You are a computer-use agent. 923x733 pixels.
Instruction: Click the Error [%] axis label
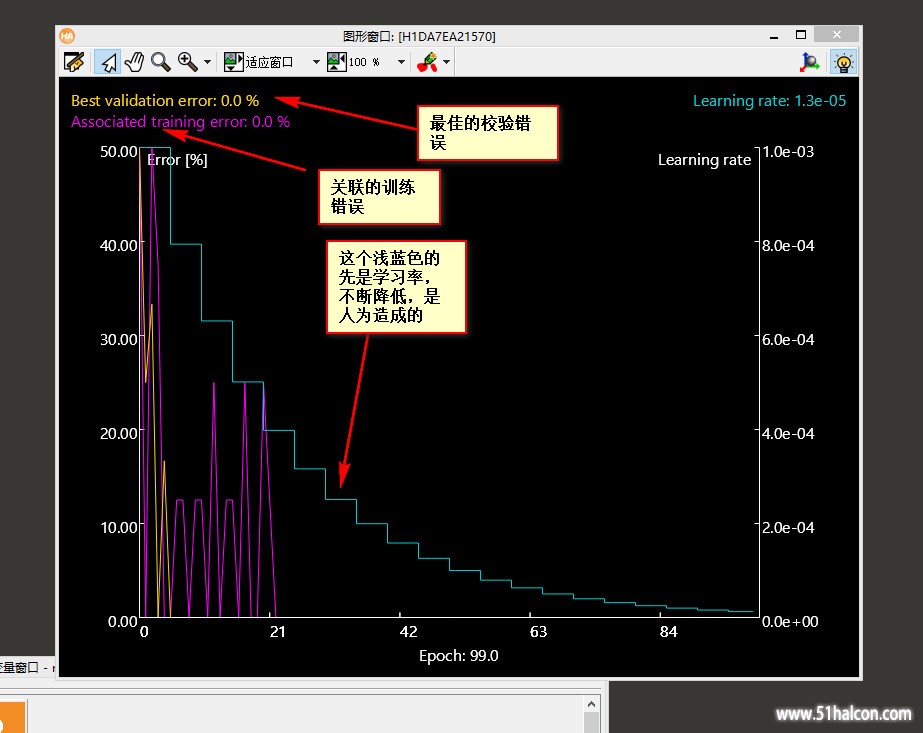coord(177,160)
